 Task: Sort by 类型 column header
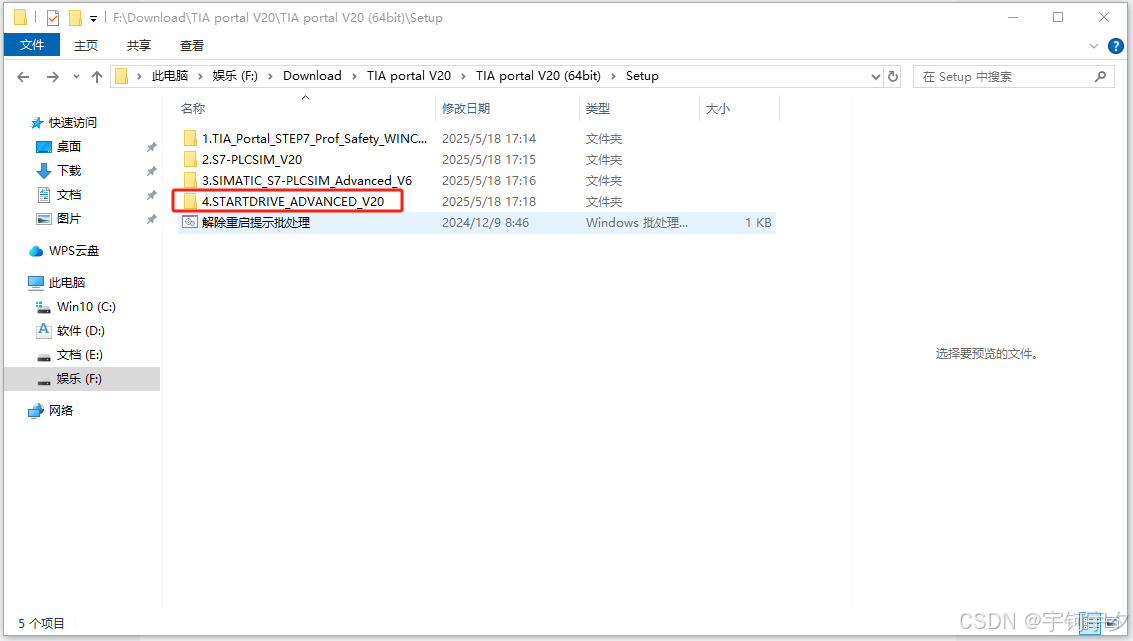click(598, 108)
